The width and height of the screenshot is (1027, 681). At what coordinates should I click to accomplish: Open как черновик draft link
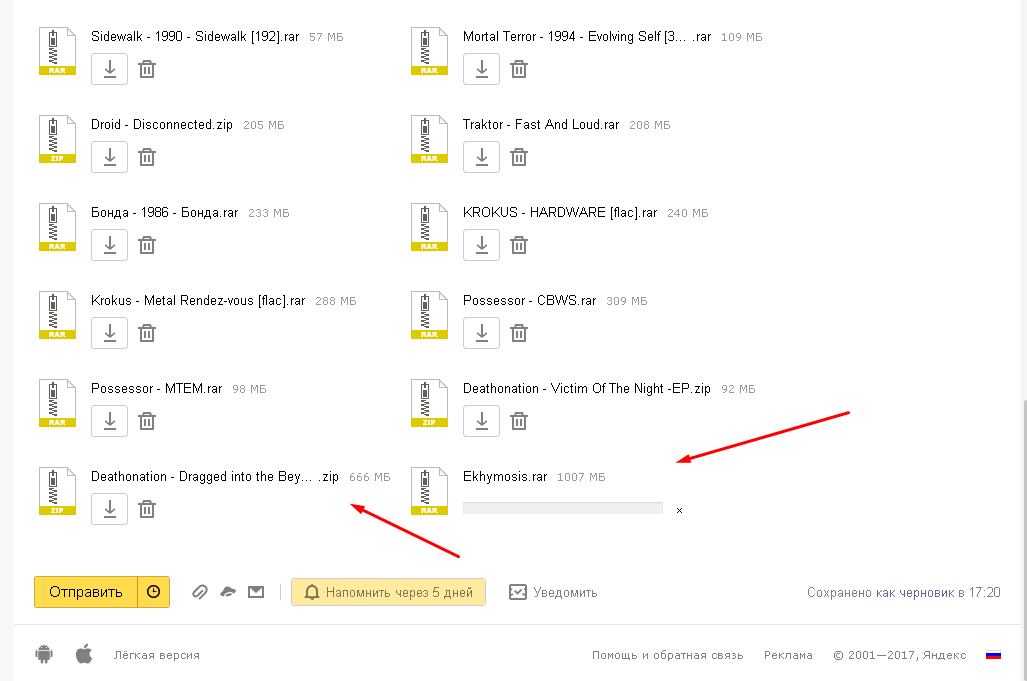pos(915,593)
